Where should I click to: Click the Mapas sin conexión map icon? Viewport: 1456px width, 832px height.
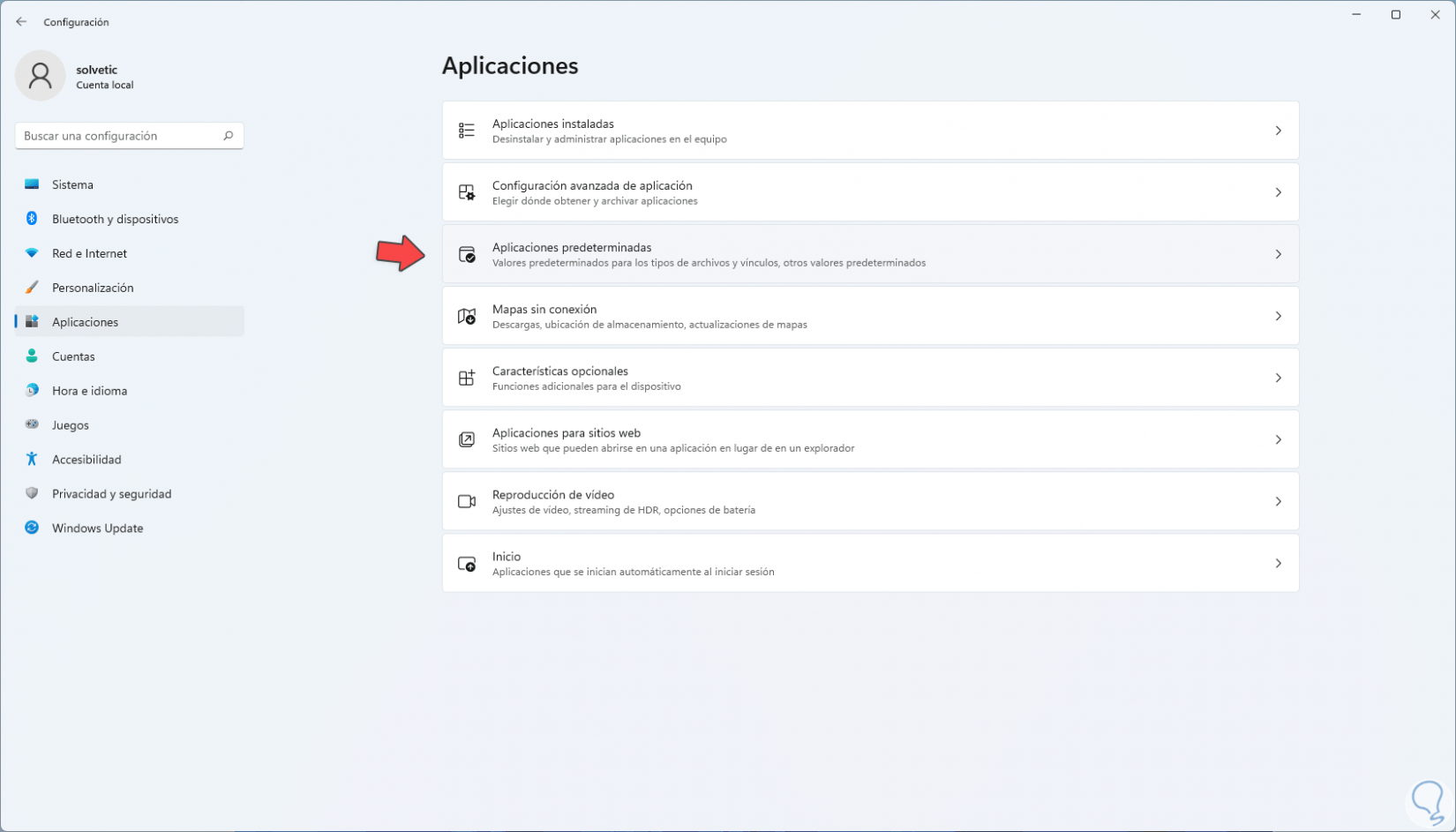tap(467, 316)
